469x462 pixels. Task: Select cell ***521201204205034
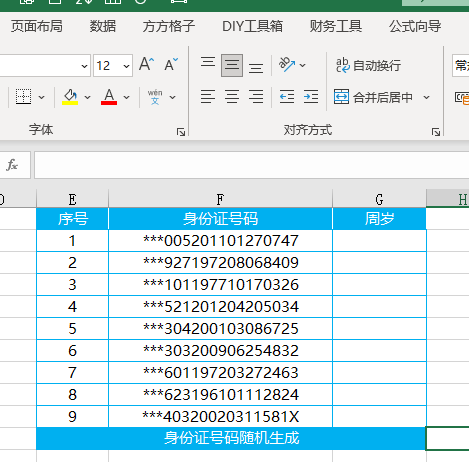click(220, 307)
